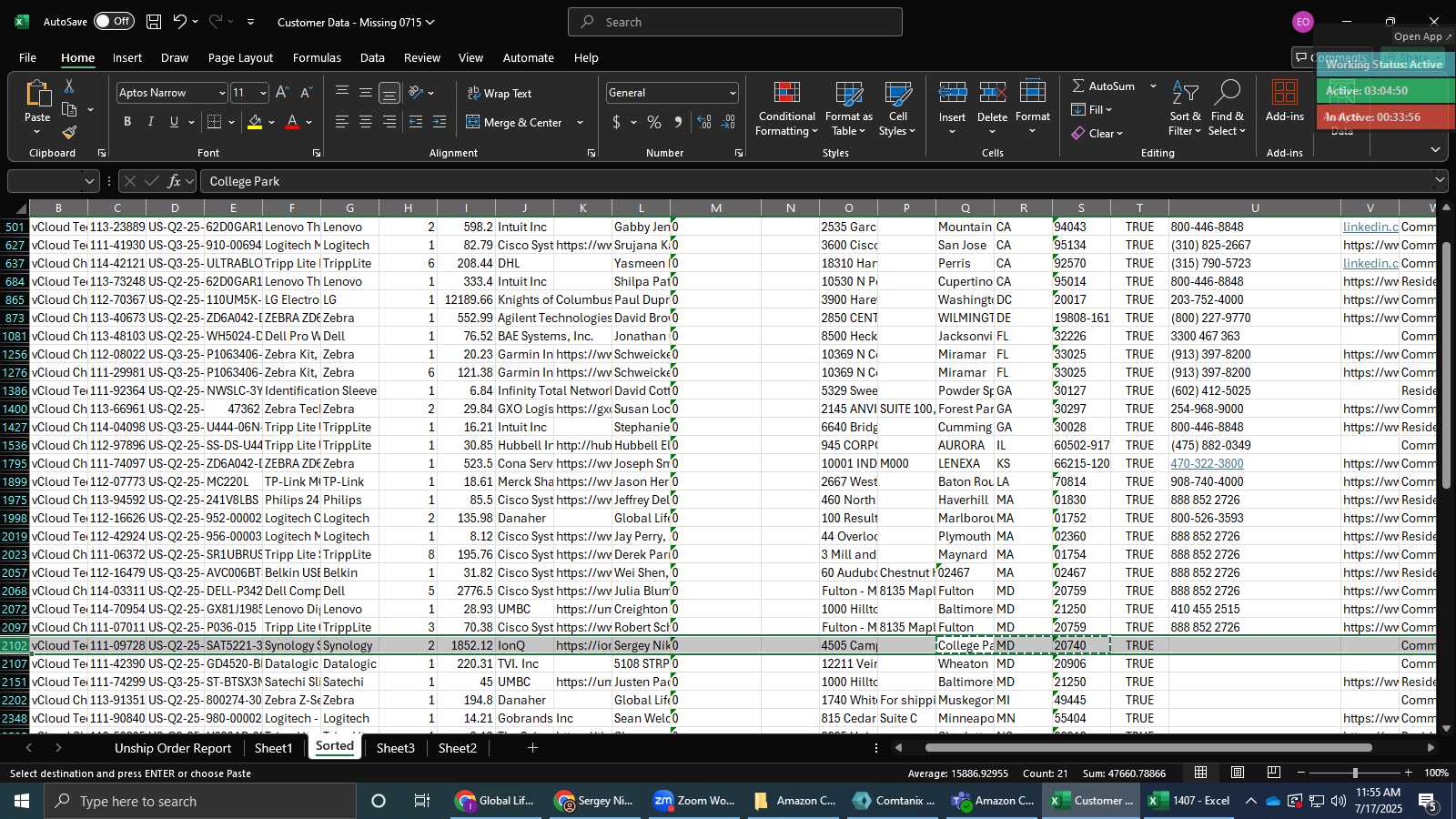The image size is (1456, 819).
Task: Expand font color dropdown arrow
Action: (309, 122)
